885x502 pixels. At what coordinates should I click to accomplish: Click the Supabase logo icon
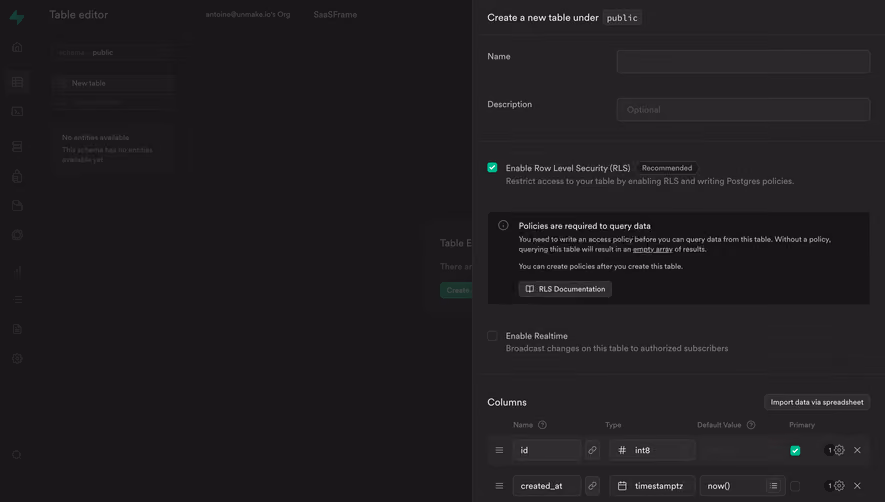[17, 17]
